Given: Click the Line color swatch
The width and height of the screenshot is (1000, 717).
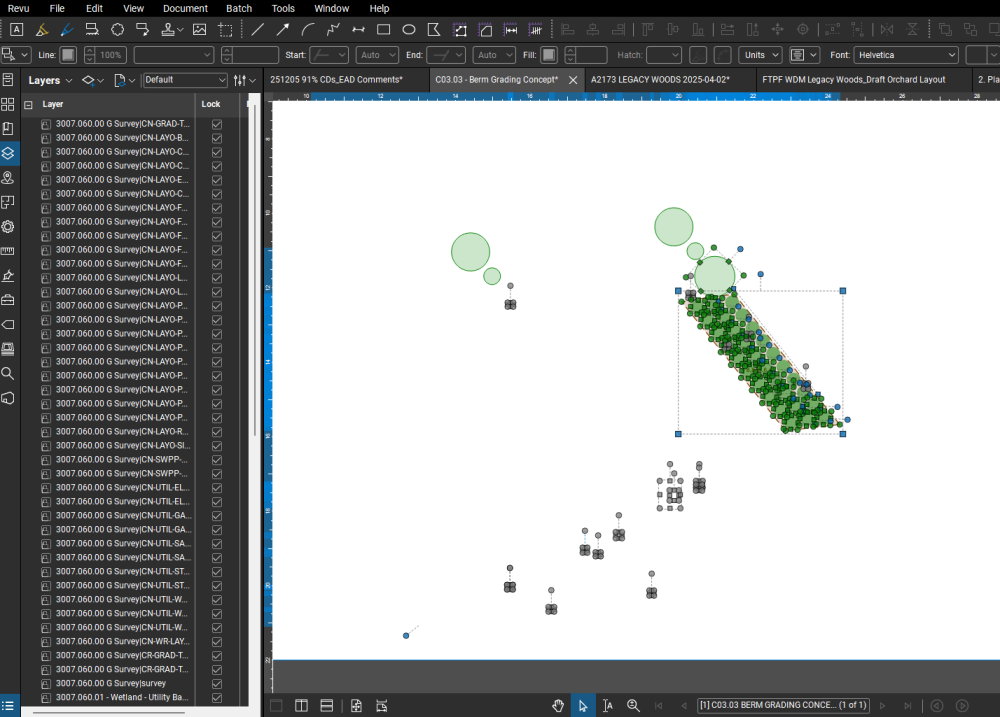Looking at the screenshot, I should point(68,55).
